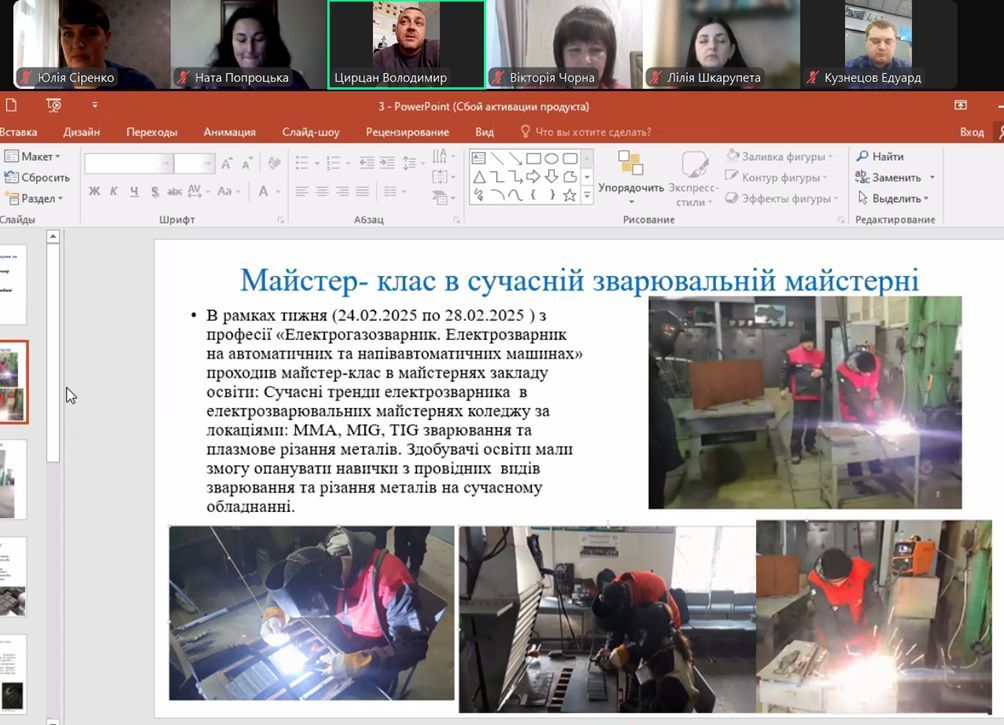Switch to the Анимация tab
The width and height of the screenshot is (1004, 725).
[x=229, y=132]
